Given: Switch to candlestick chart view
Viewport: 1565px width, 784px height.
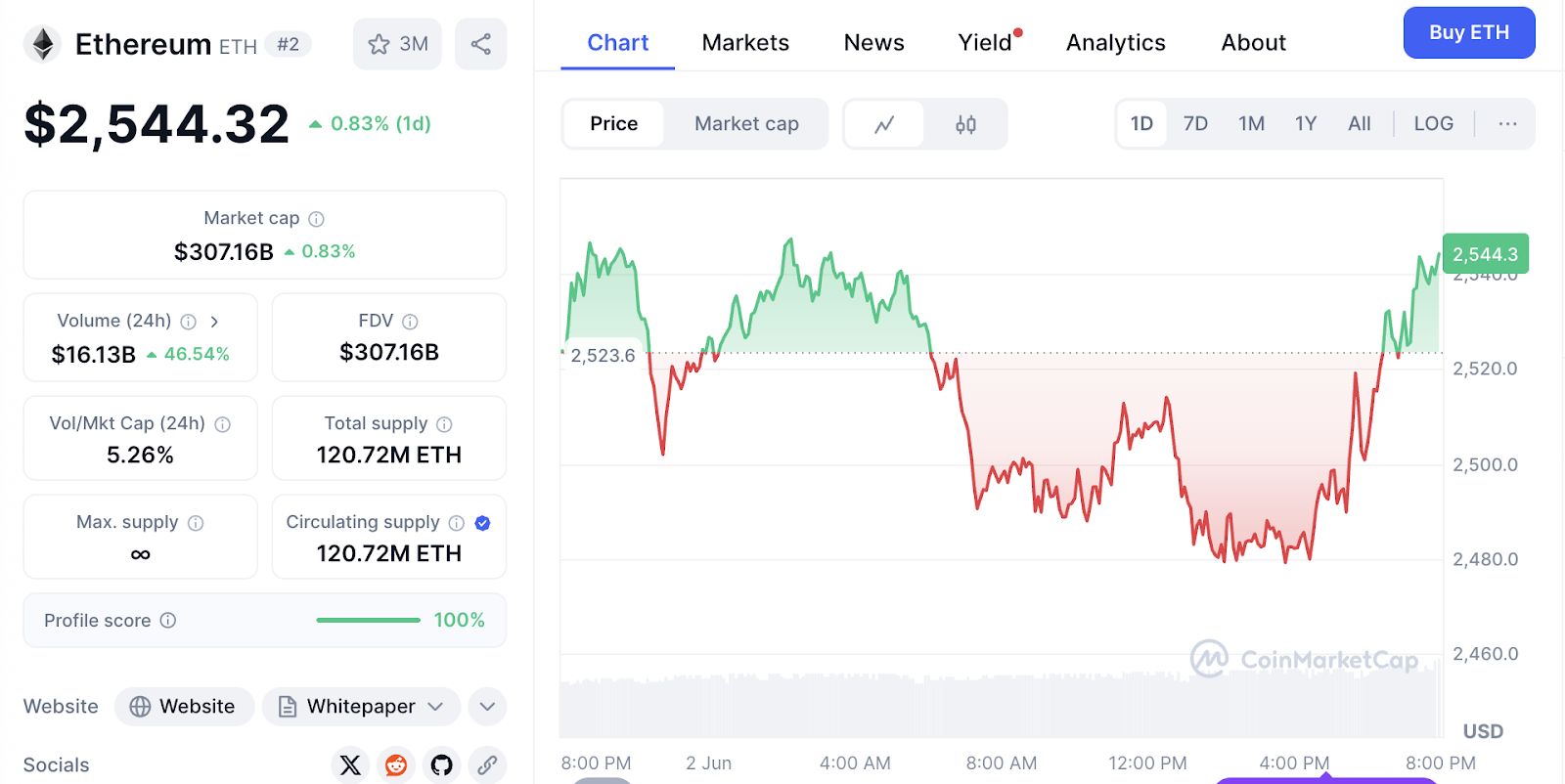Looking at the screenshot, I should [x=965, y=124].
